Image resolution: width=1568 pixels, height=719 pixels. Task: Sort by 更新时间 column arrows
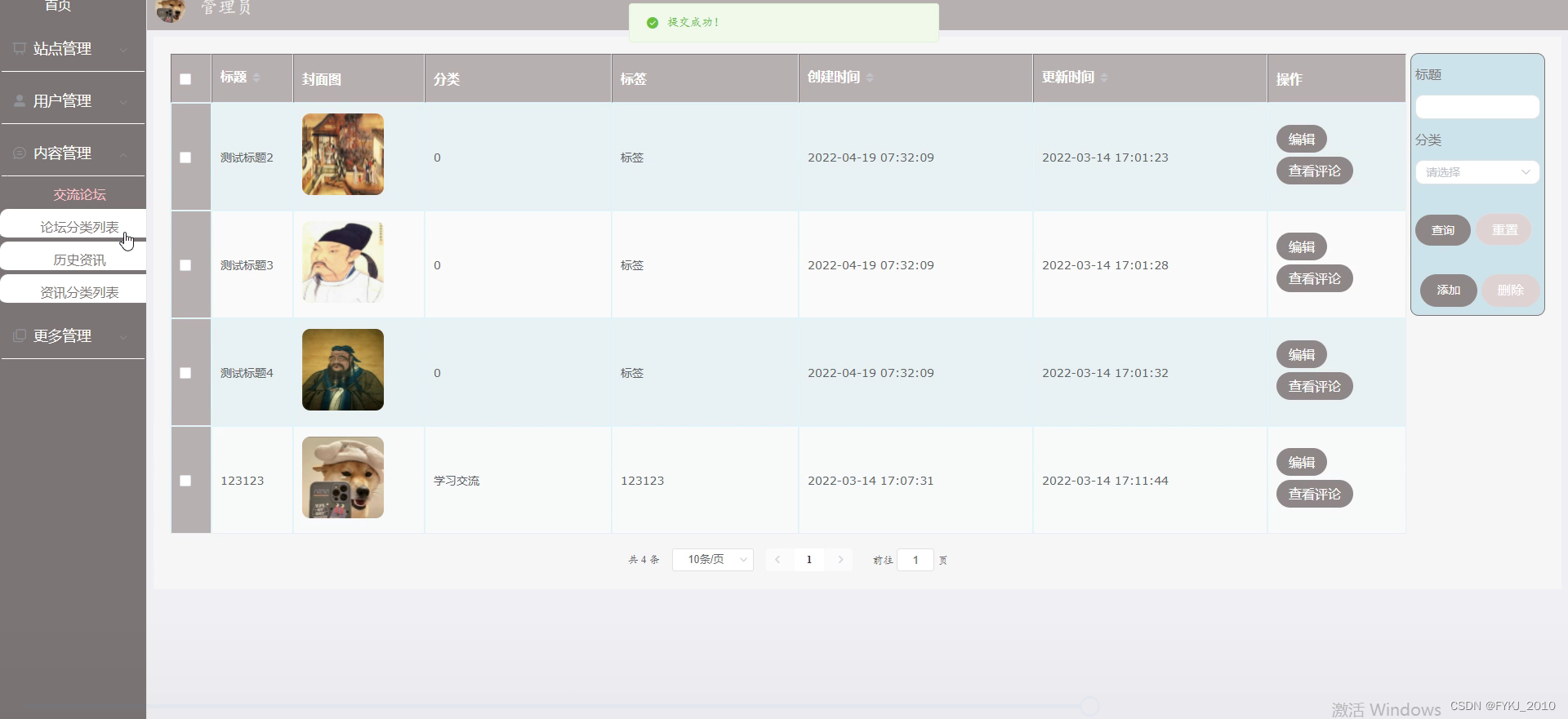pos(1104,78)
